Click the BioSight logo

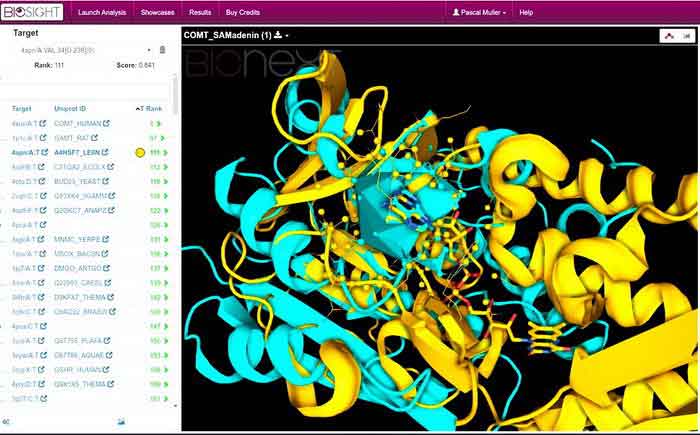point(33,13)
